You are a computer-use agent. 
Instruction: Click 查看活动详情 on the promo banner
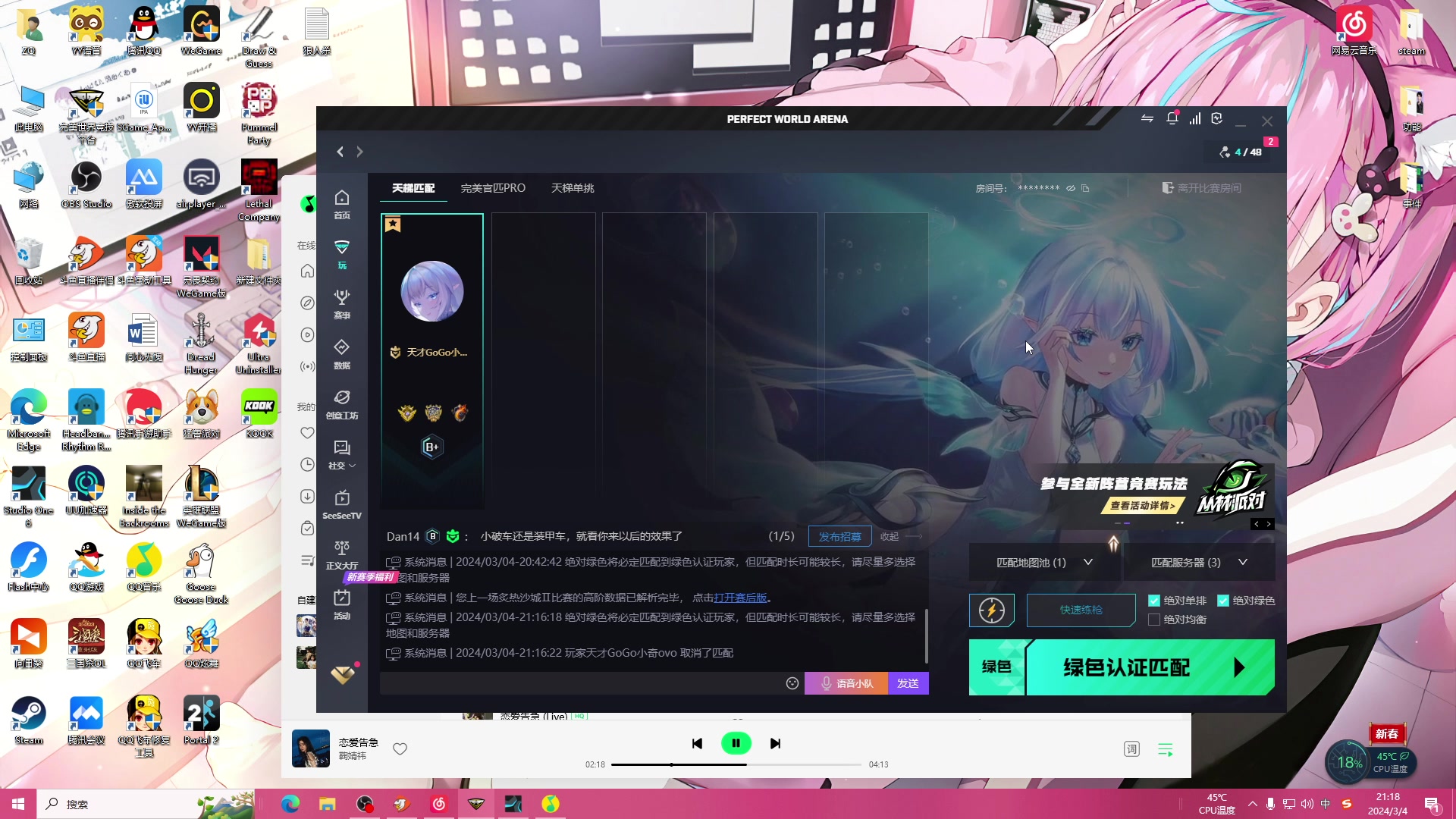(1142, 506)
